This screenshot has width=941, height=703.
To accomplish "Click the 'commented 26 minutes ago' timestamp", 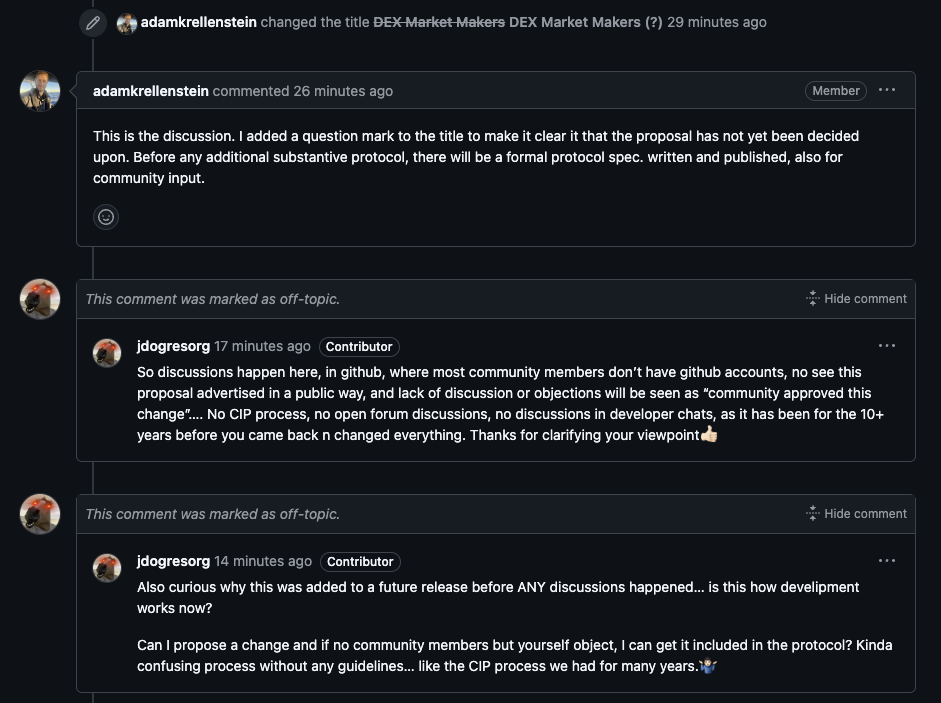I will coord(302,91).
